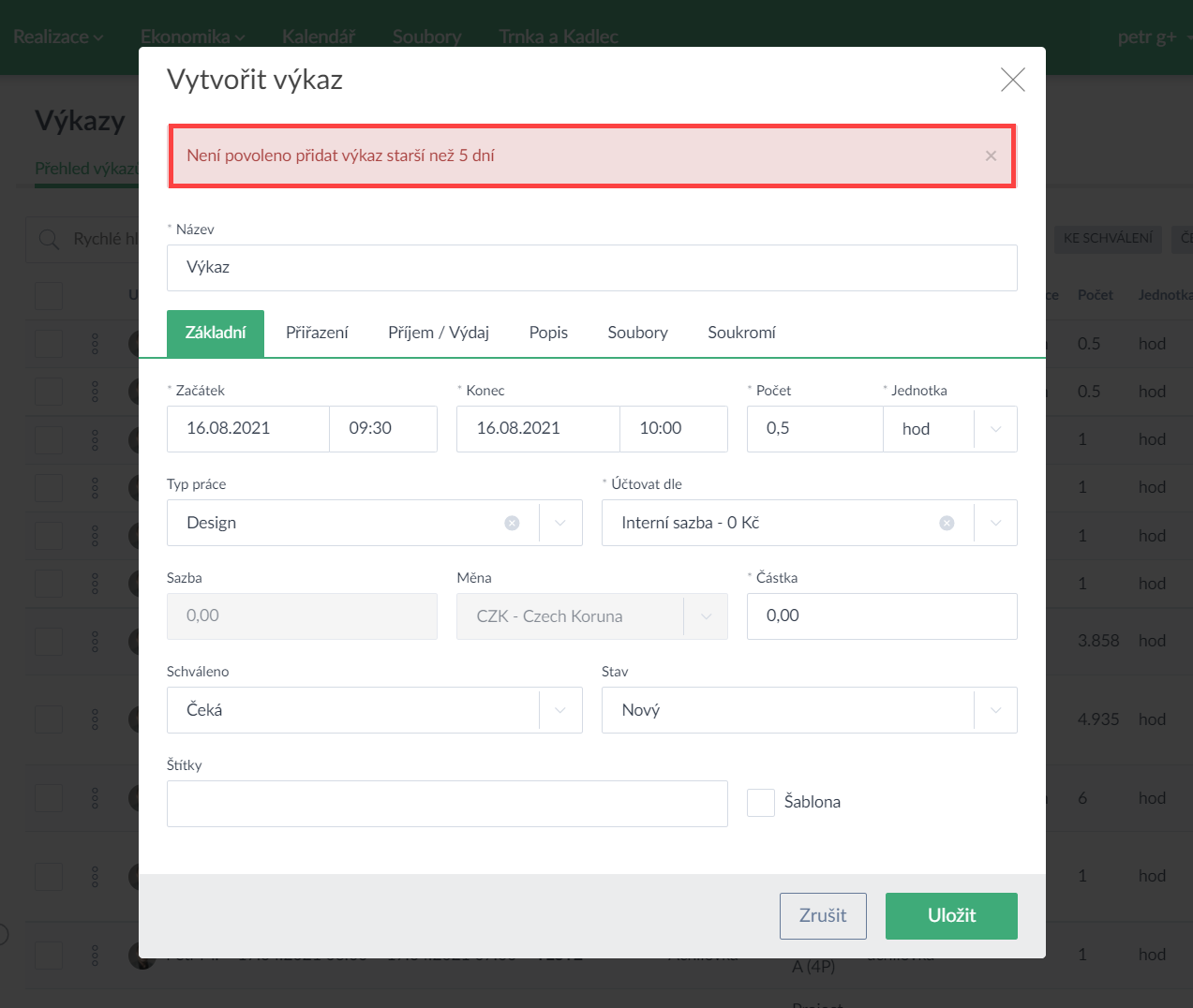1193x1008 pixels.
Task: Switch to the Přiřazení tab
Action: click(317, 333)
